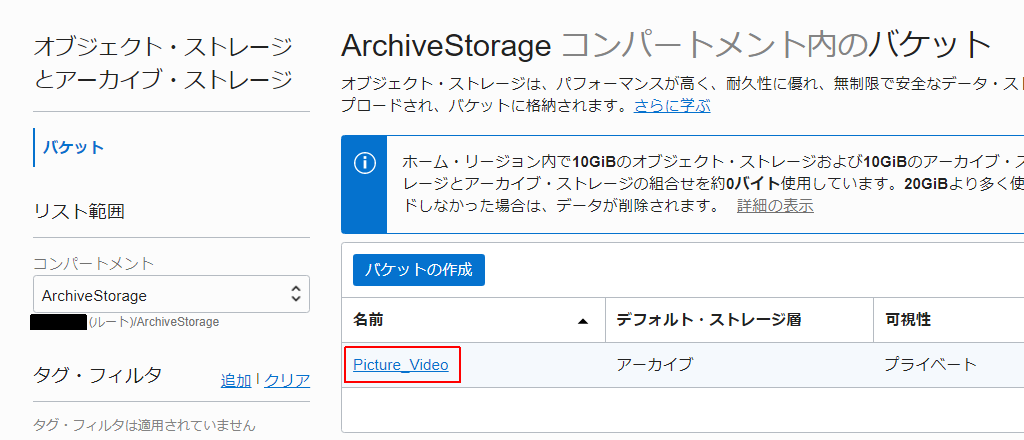Click the (ルート)/ArchiveStorage path text
This screenshot has width=1024, height=440.
coord(154,322)
